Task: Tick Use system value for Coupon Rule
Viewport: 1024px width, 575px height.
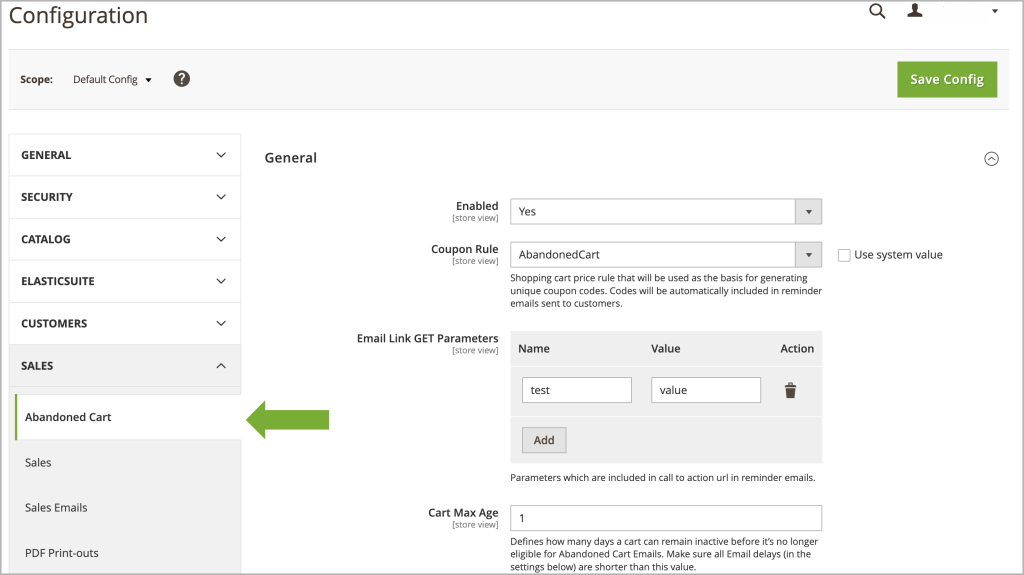Action: 844,255
